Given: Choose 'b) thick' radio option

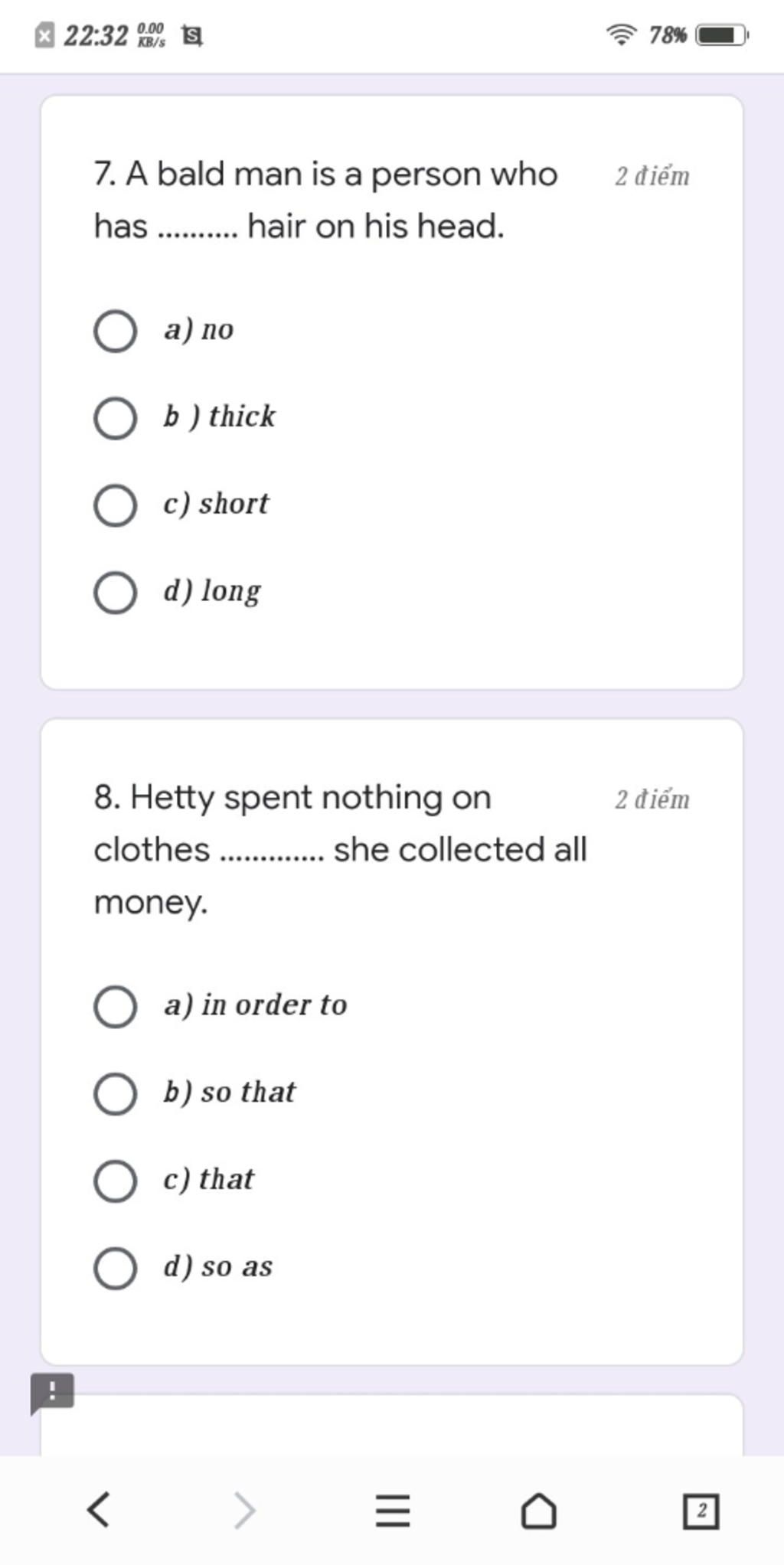Looking at the screenshot, I should (x=116, y=419).
